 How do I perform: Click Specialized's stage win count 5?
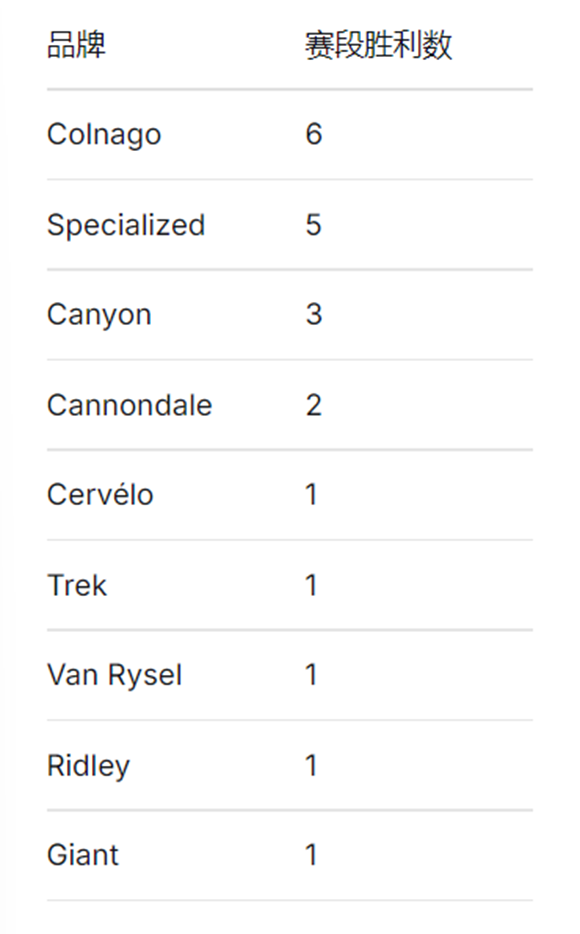(x=314, y=225)
